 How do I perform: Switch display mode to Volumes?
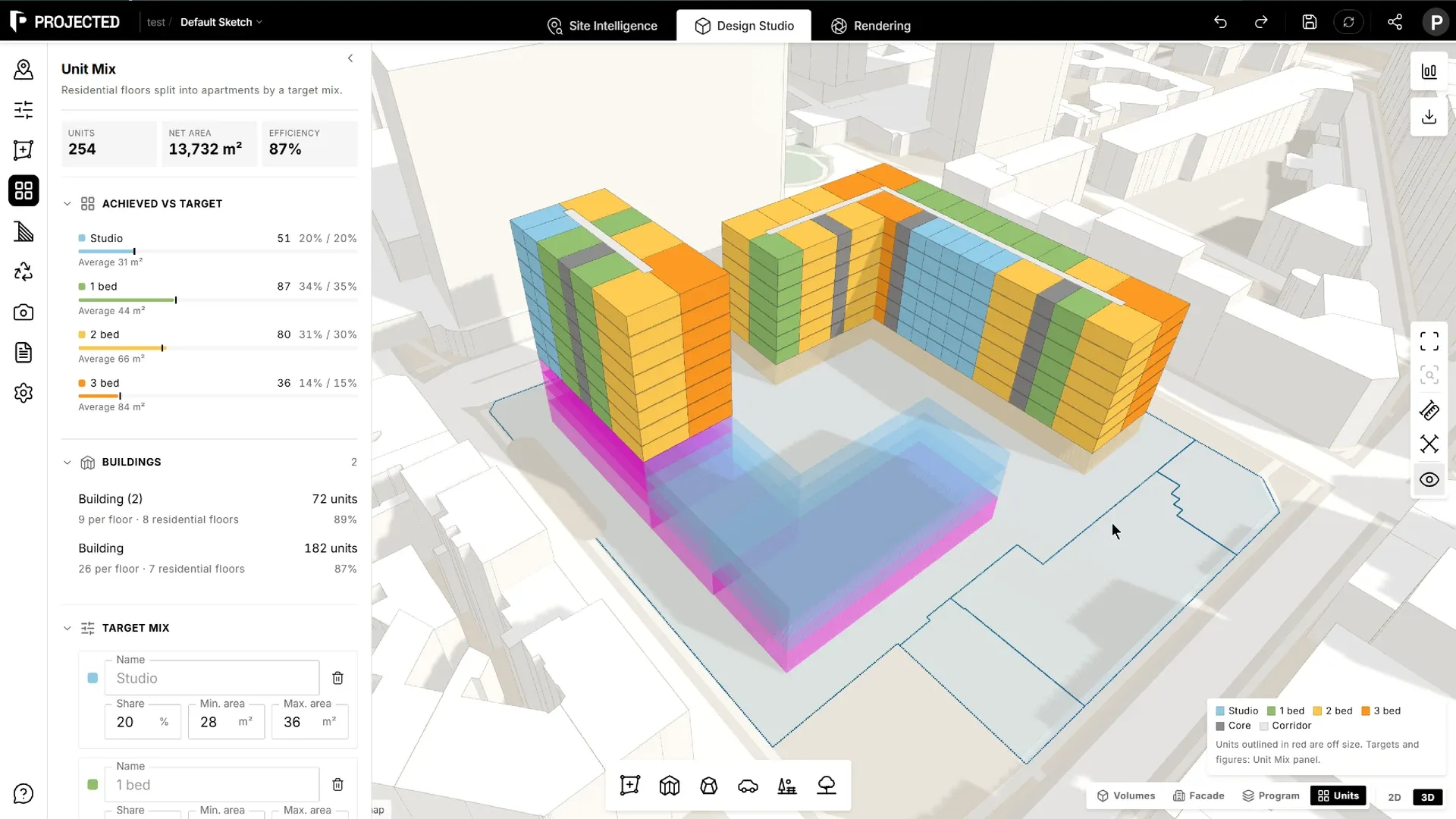(1126, 795)
